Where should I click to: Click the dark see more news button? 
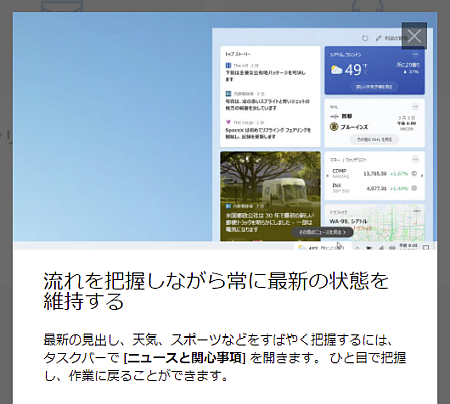pyautogui.click(x=322, y=232)
